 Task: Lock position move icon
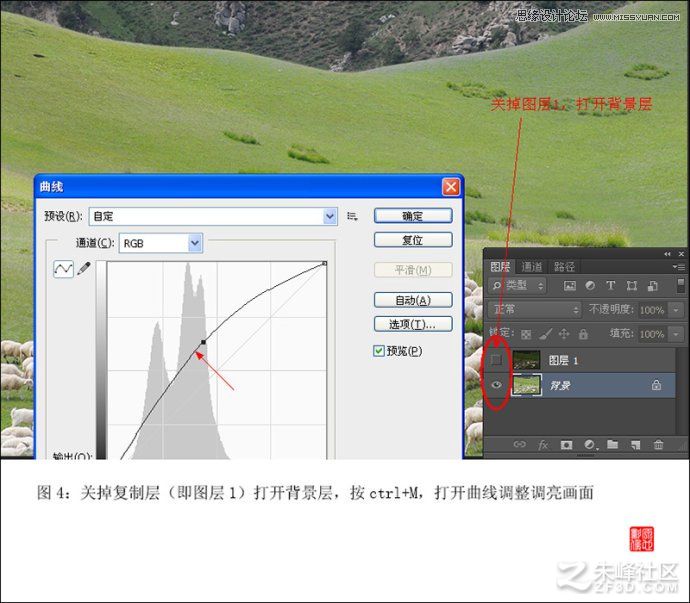pyautogui.click(x=564, y=334)
